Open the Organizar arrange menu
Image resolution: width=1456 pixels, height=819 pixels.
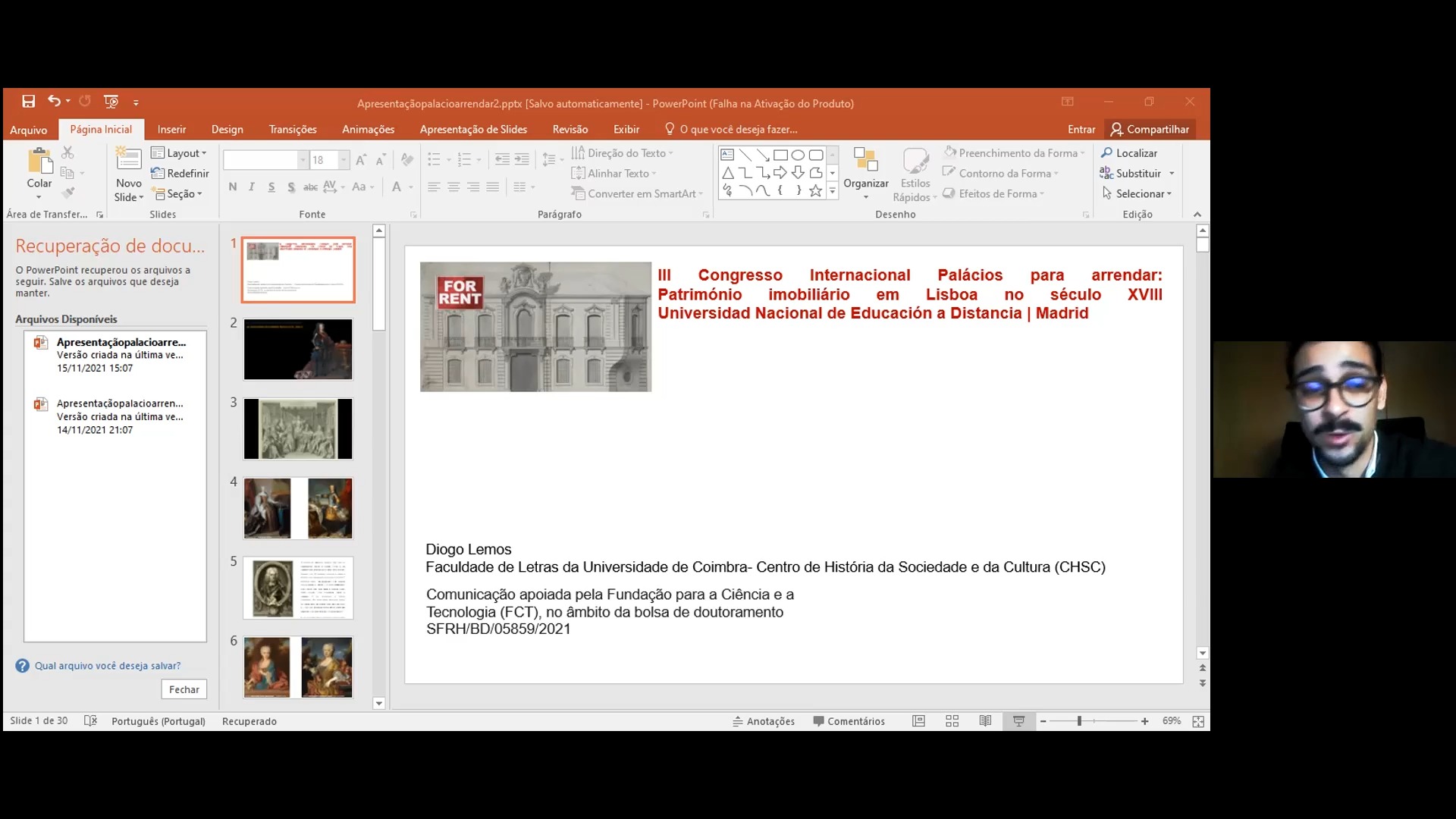(x=866, y=174)
